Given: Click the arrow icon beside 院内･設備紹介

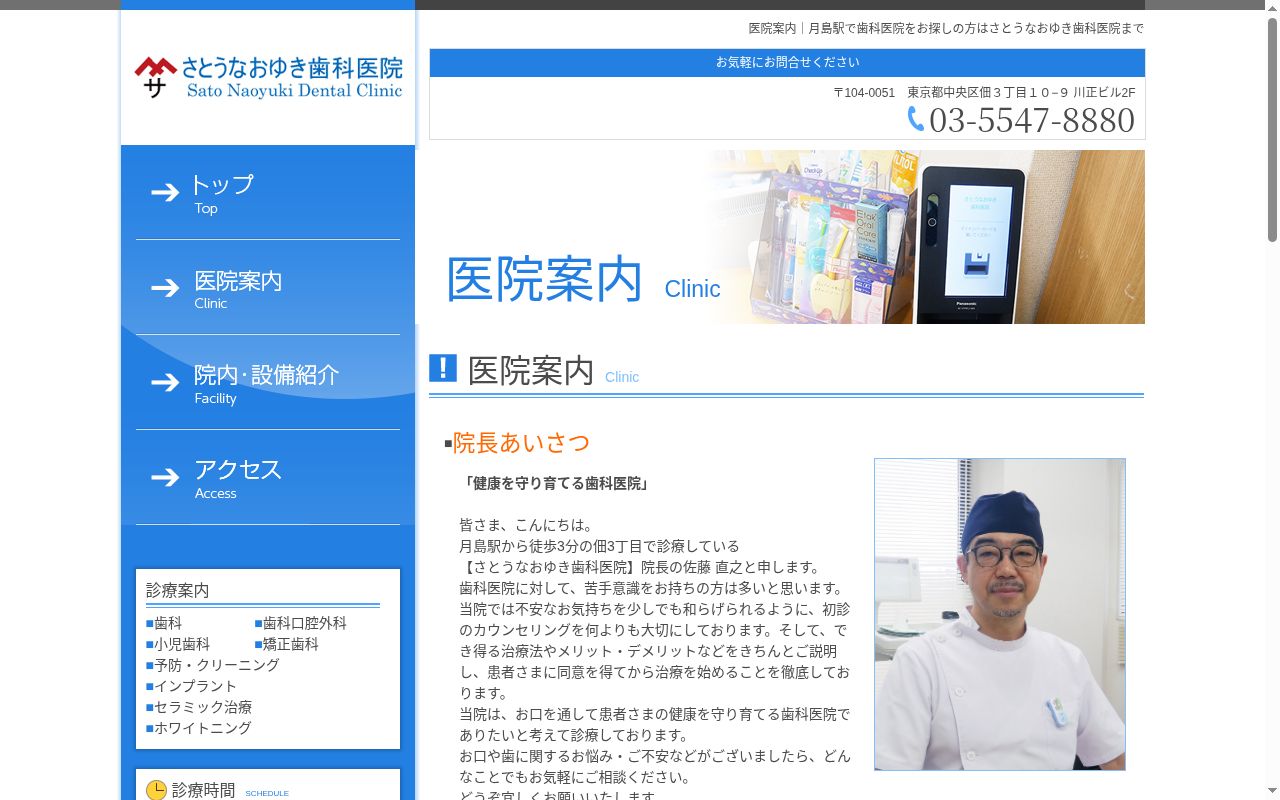Looking at the screenshot, I should point(165,383).
